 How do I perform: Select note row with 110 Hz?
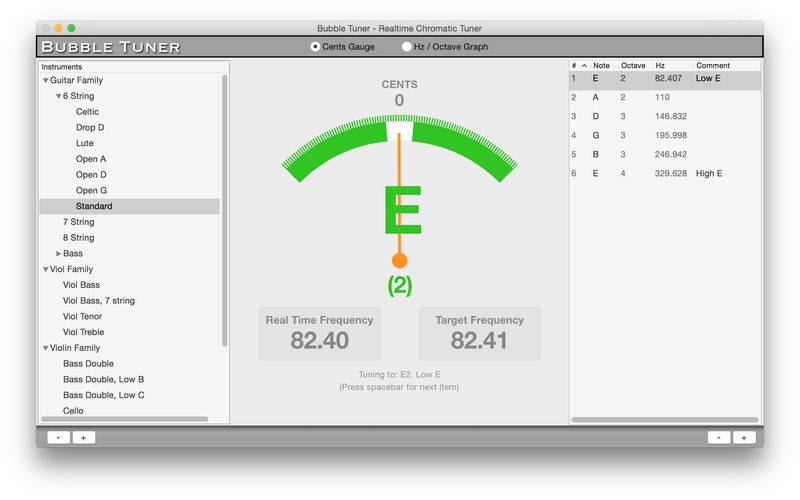pyautogui.click(x=665, y=97)
